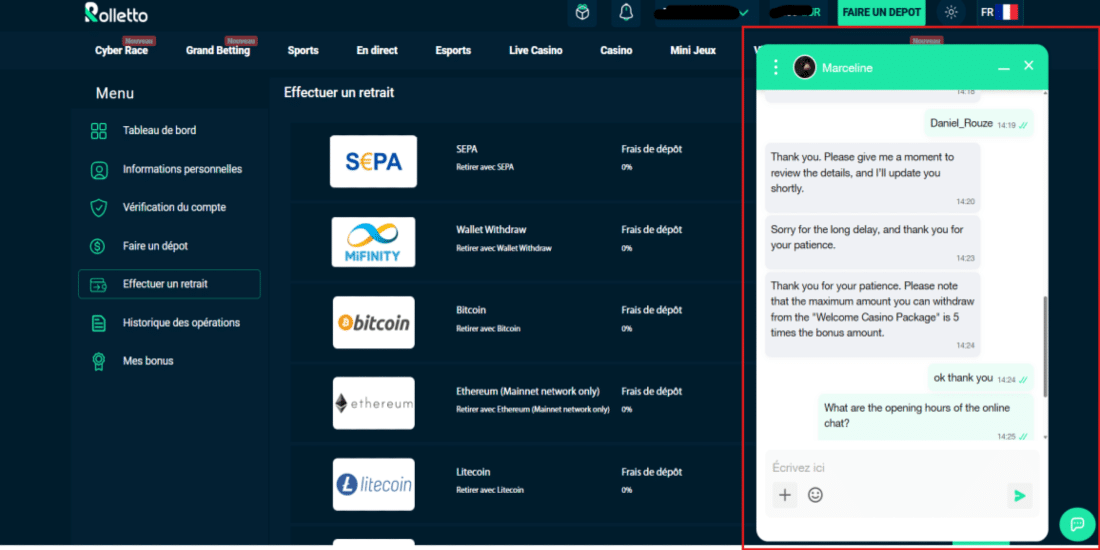Open the Grand Betting tab
Screen dimensions: 1100x550
point(217,51)
